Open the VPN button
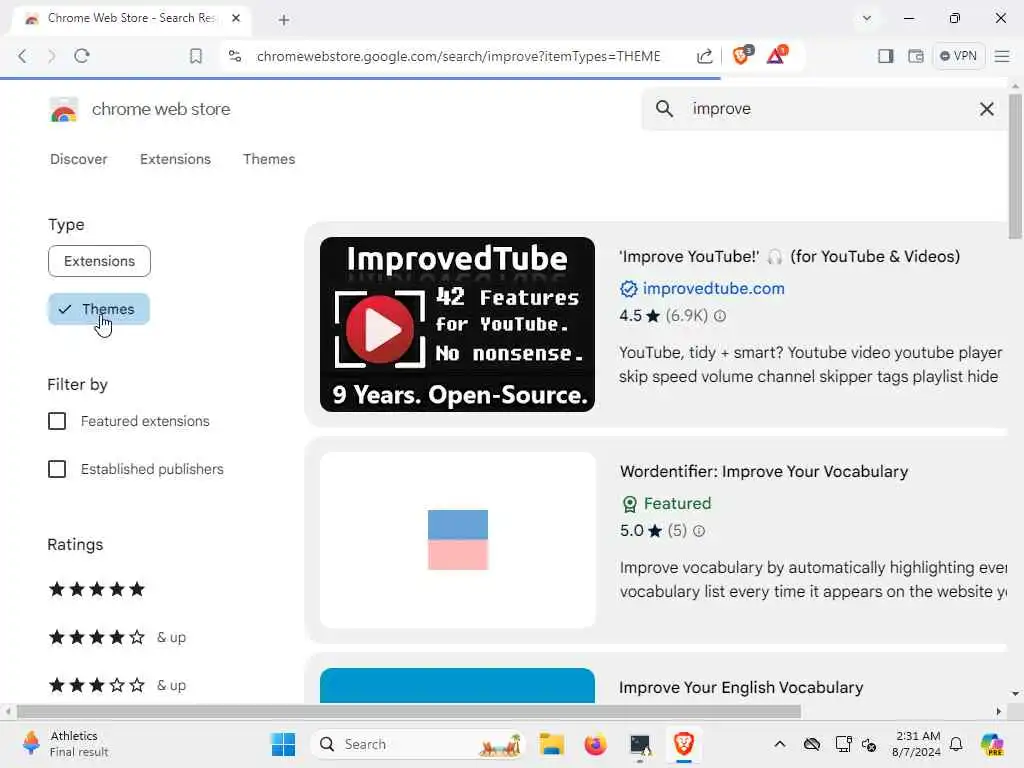This screenshot has height=768, width=1024. (958, 56)
